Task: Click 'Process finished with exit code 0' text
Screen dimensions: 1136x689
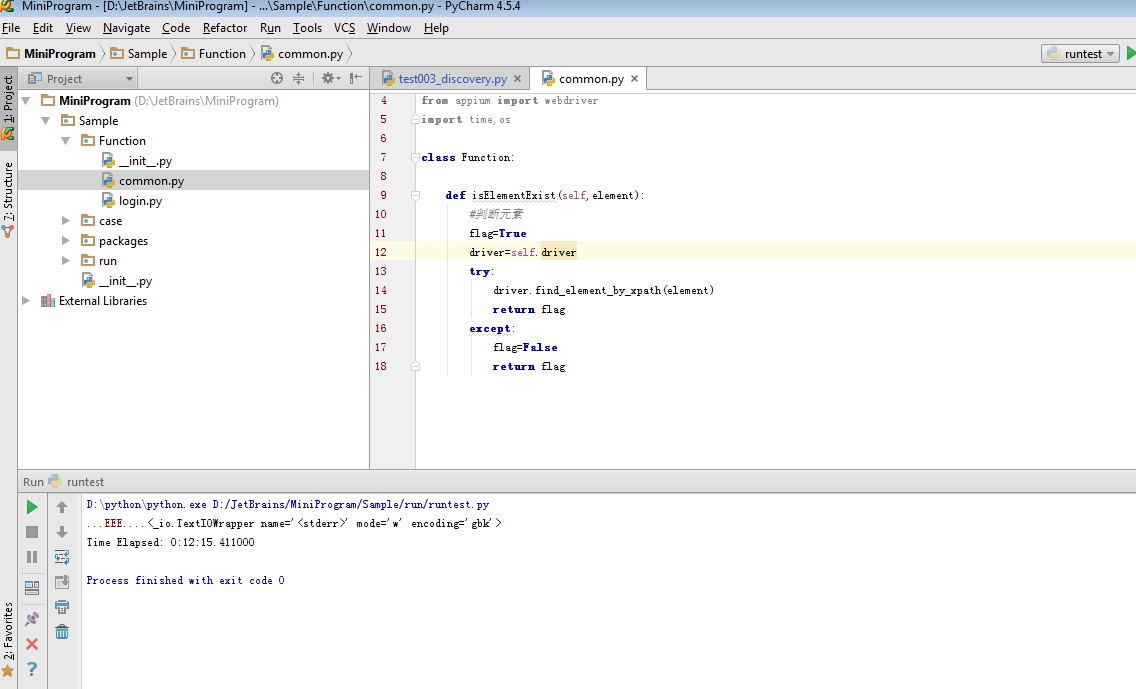Action: click(x=185, y=580)
